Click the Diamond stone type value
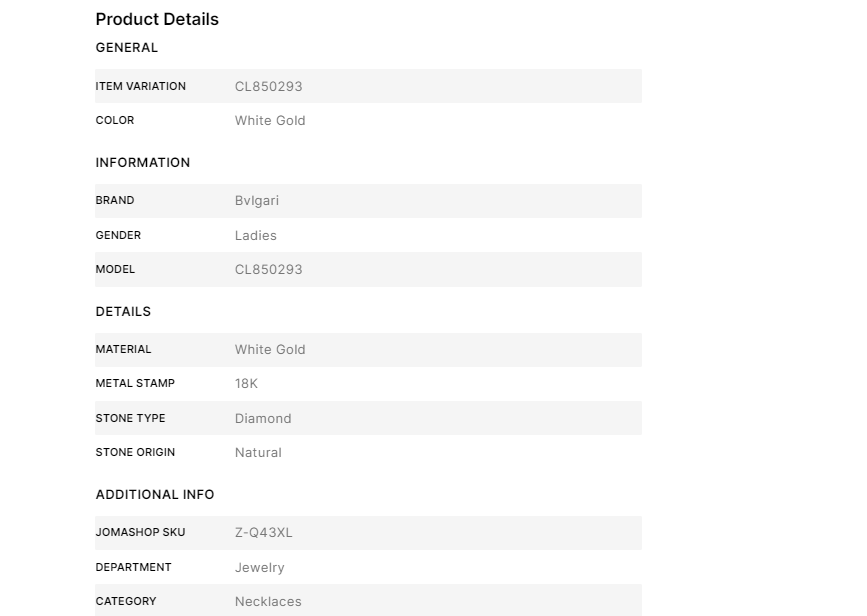This screenshot has height=616, width=867. (x=263, y=419)
